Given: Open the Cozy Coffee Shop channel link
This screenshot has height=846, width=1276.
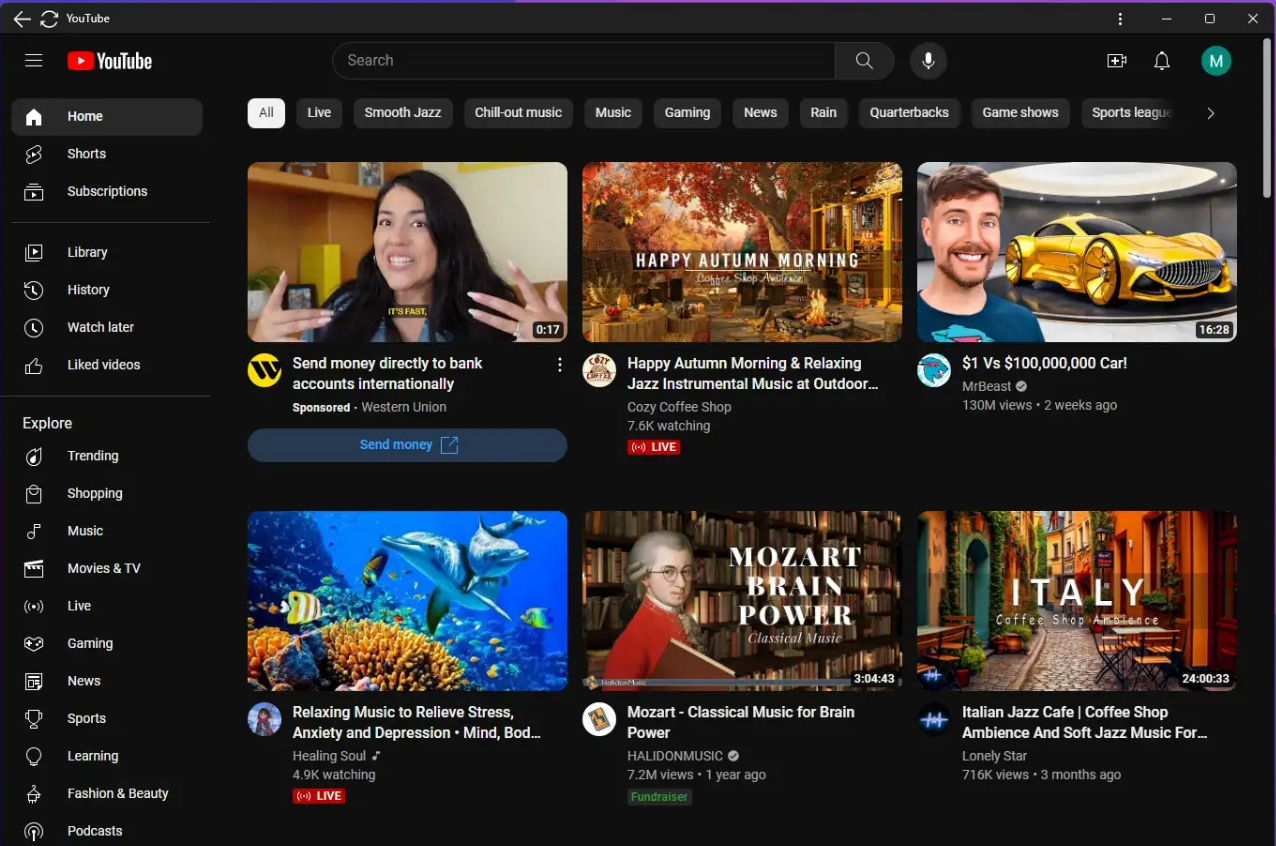Looking at the screenshot, I should tap(679, 407).
